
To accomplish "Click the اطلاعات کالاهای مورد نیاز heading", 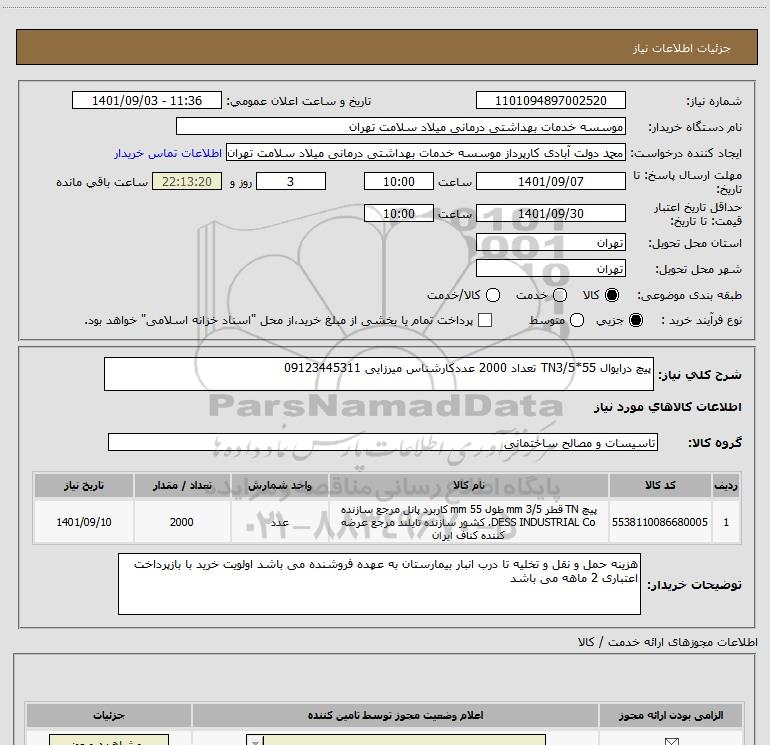I will [667, 407].
